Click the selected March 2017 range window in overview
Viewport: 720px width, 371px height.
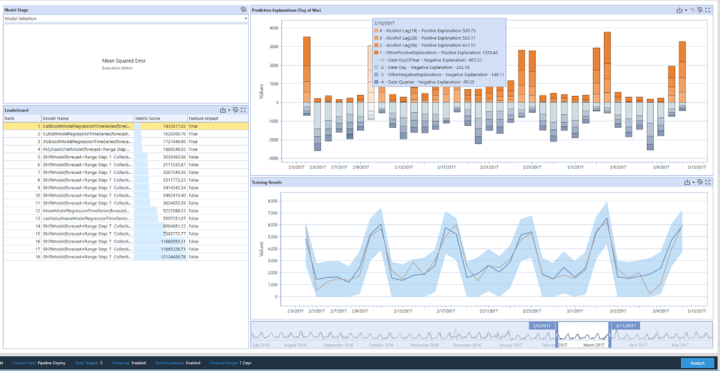click(x=583, y=335)
